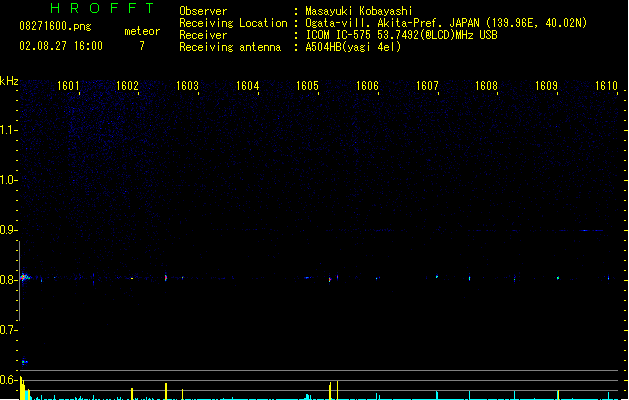This screenshot has width=629, height=400.
Task: Click time axis label 1608
Action: (x=486, y=86)
